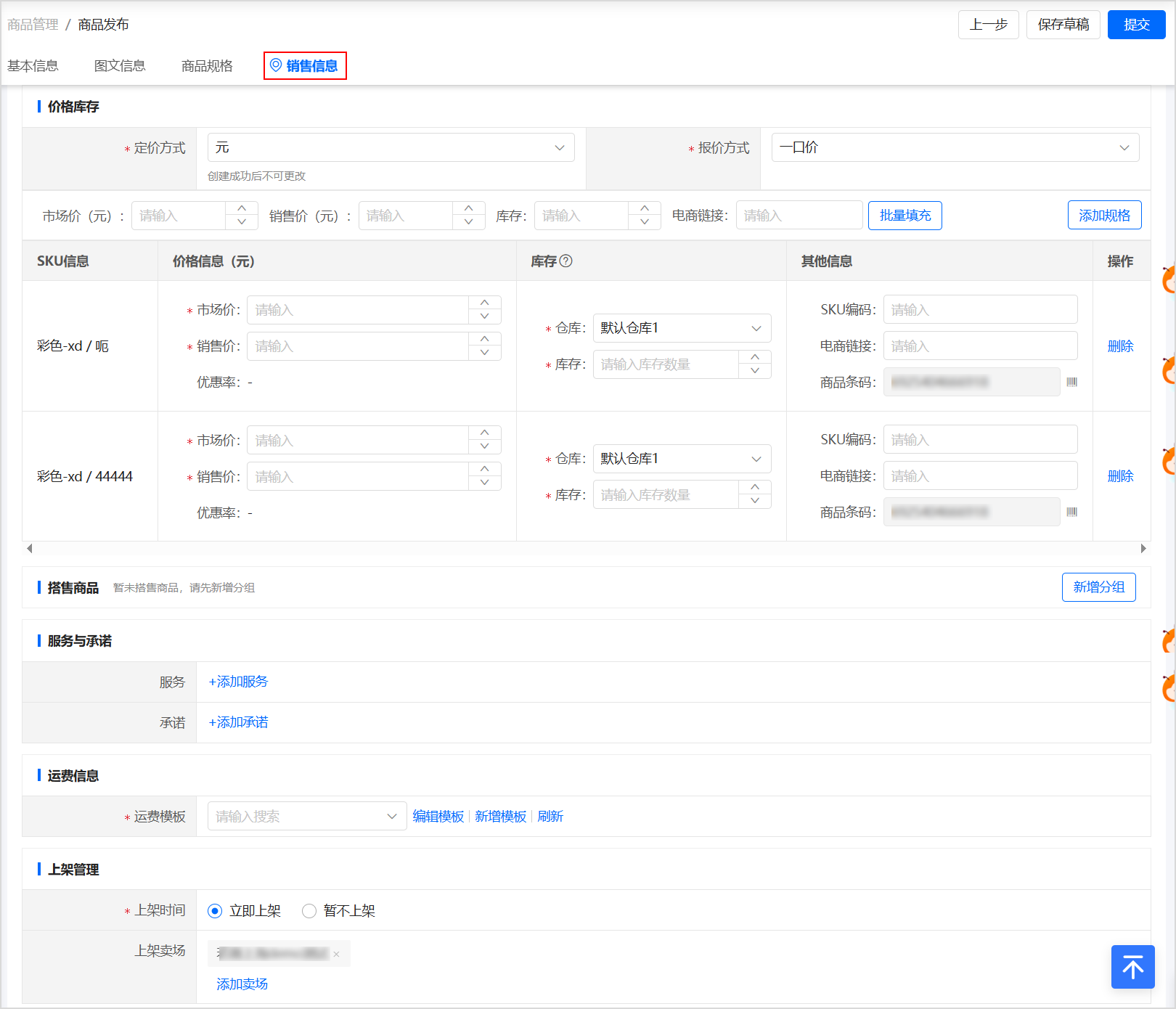Click the +添加服务 link

click(x=238, y=682)
